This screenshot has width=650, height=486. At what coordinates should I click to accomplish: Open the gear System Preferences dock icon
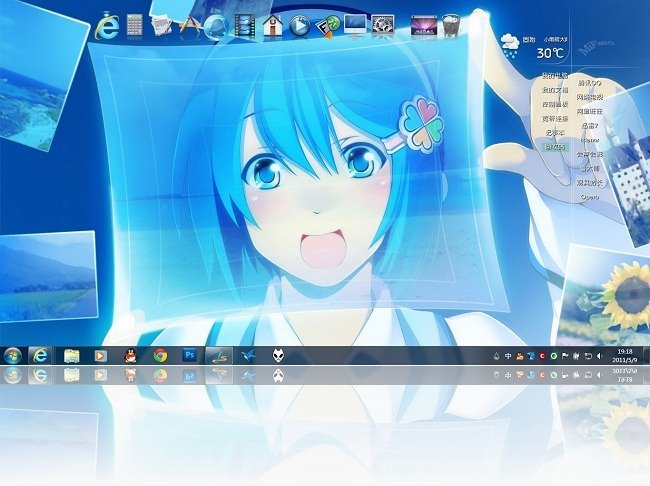pos(382,26)
